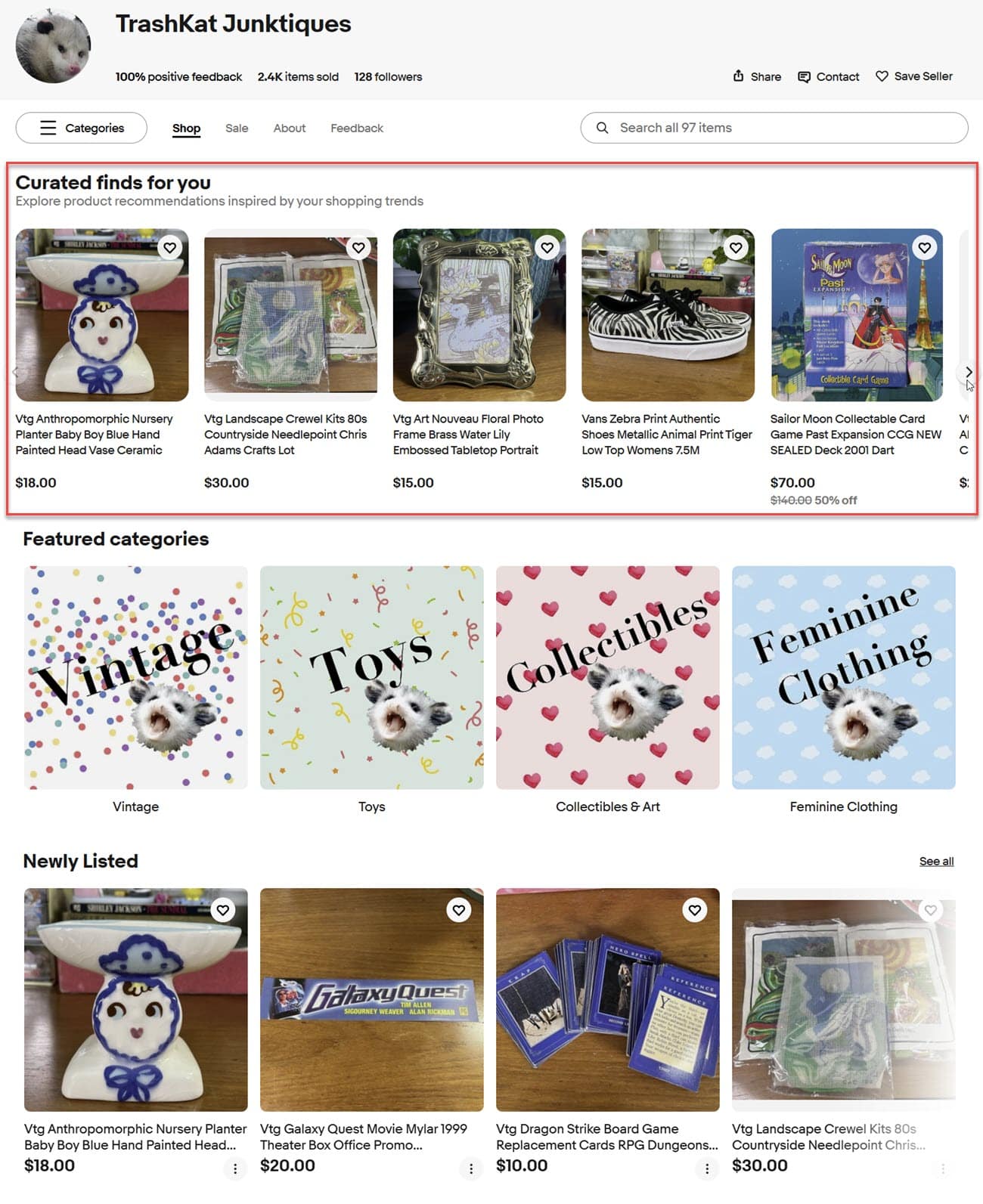
Task: Open more options for Dragon Strike cards listing
Action: click(707, 1168)
